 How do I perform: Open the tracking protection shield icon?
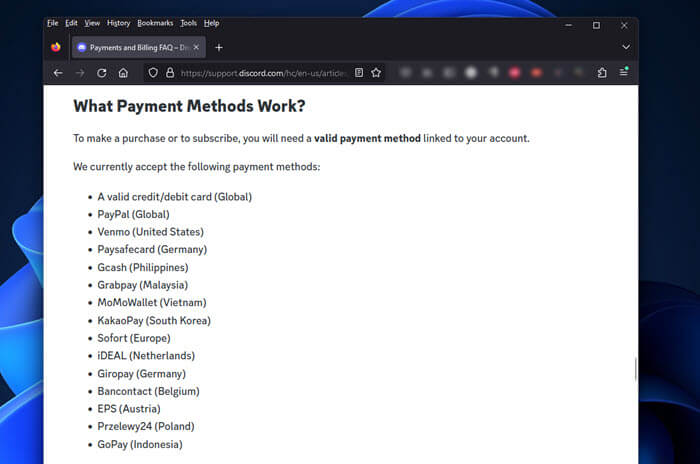(x=153, y=73)
